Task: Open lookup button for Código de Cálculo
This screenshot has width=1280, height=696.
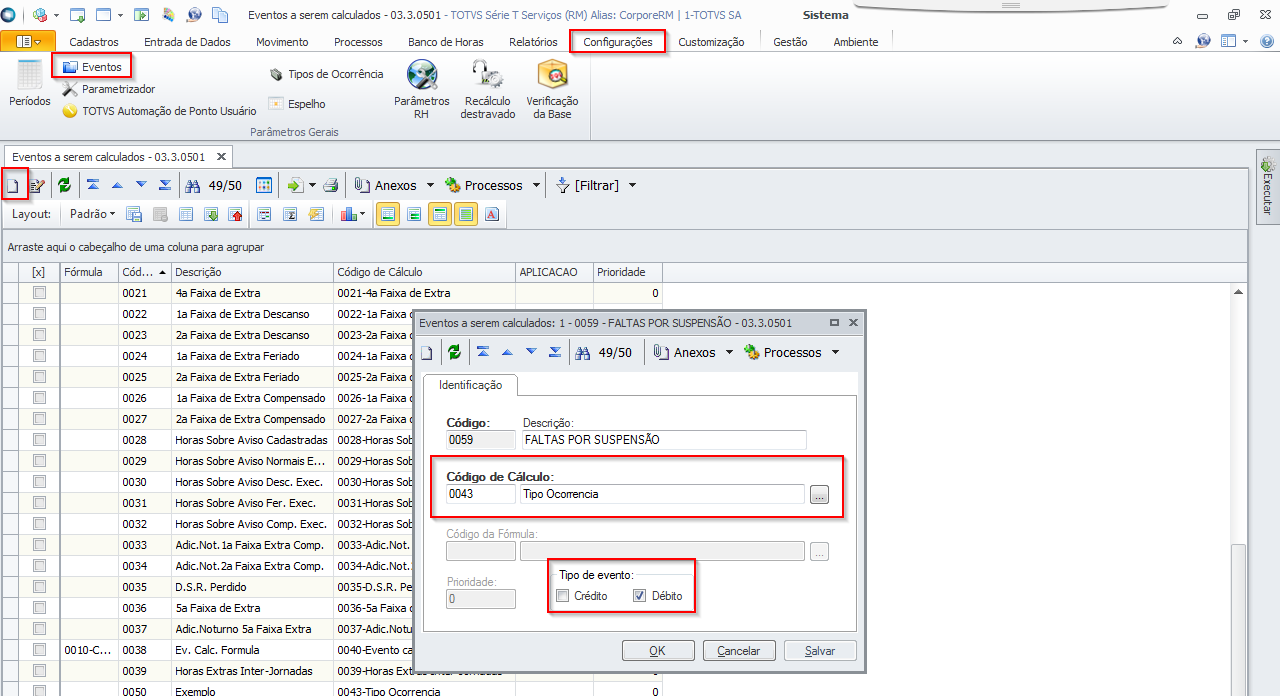Action: click(x=819, y=494)
